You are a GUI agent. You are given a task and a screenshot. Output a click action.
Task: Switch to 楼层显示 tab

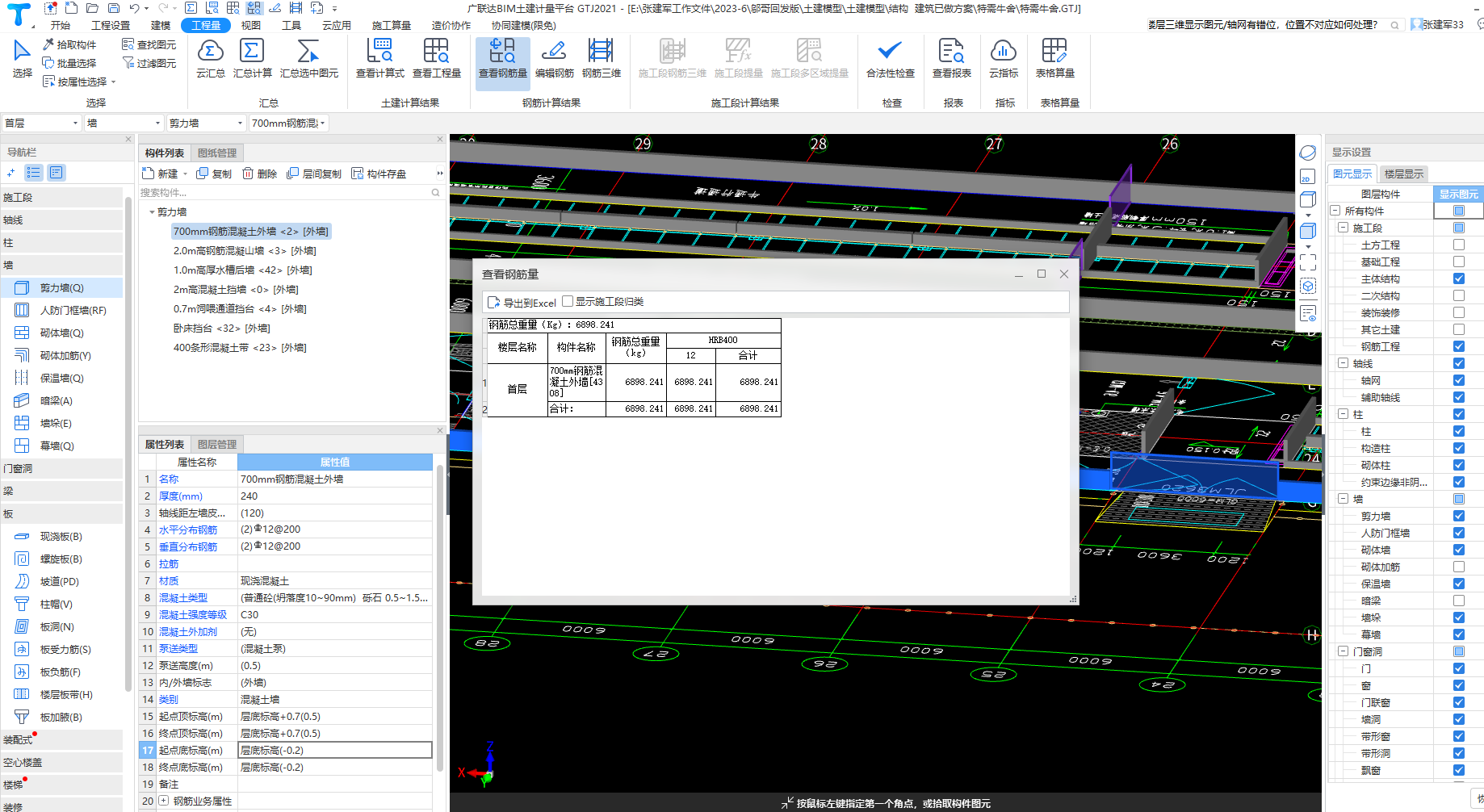[1403, 174]
